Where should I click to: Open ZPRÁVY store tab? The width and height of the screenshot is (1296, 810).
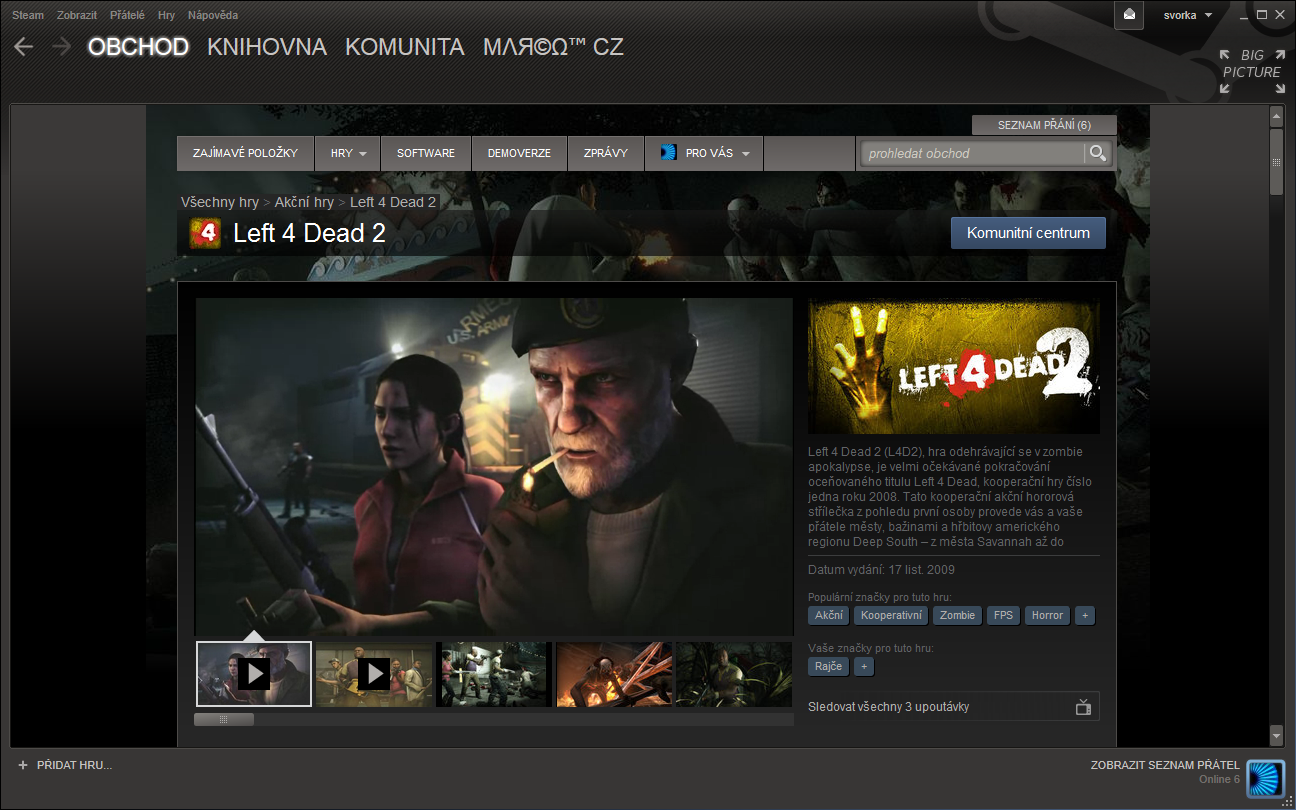pos(606,153)
